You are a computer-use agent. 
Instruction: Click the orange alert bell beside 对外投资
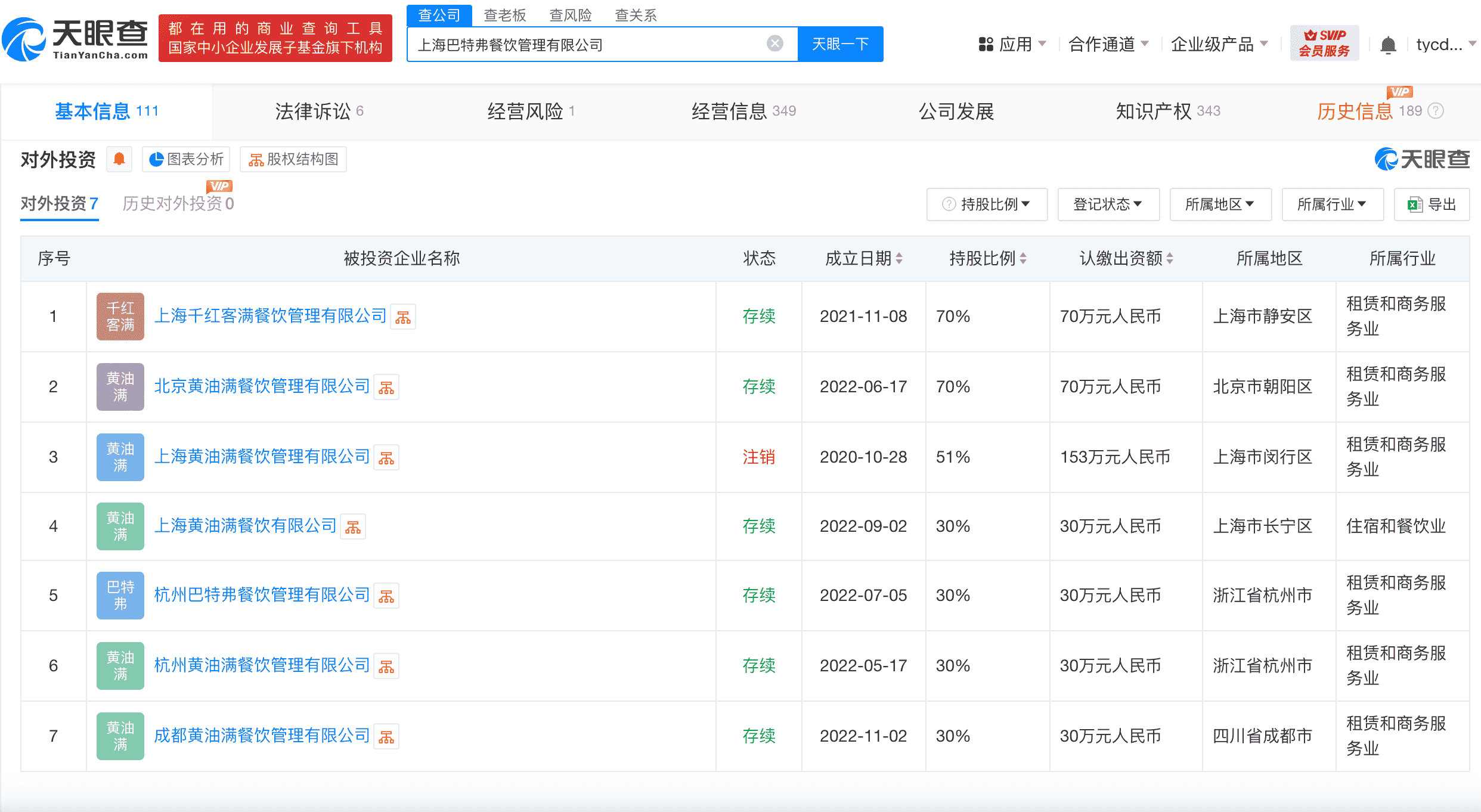119,159
